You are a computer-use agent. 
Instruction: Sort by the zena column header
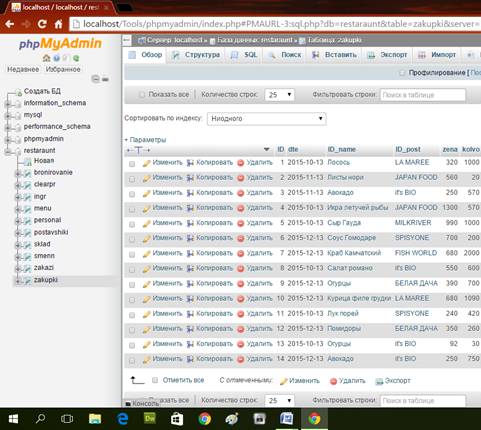point(450,149)
